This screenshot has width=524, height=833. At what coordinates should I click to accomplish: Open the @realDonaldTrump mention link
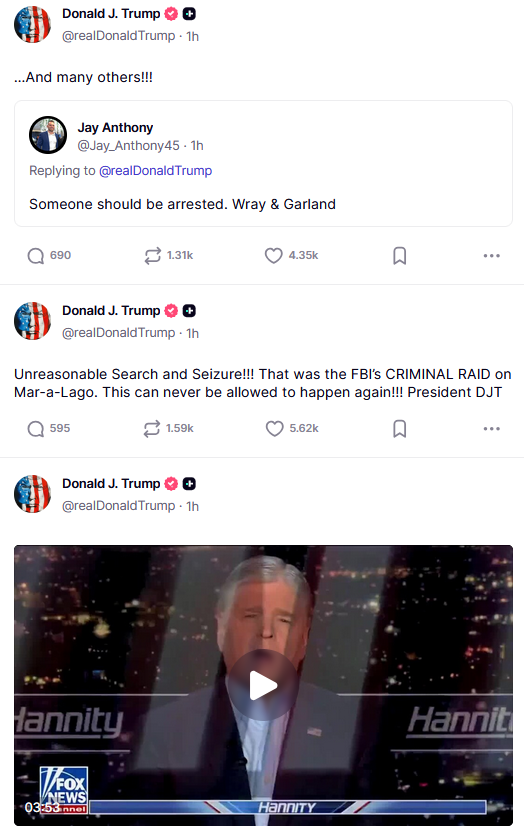point(155,171)
